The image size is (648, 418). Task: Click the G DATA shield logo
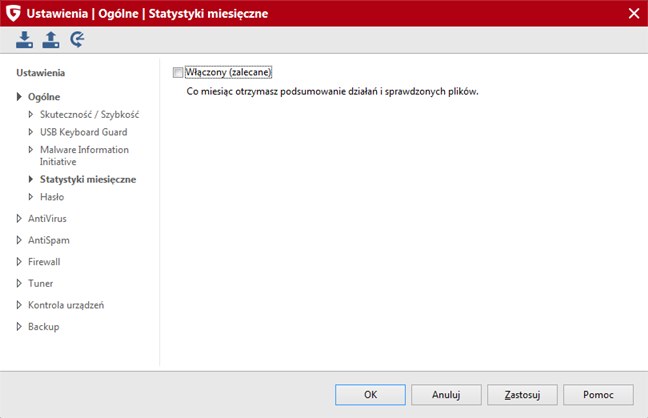[x=13, y=13]
